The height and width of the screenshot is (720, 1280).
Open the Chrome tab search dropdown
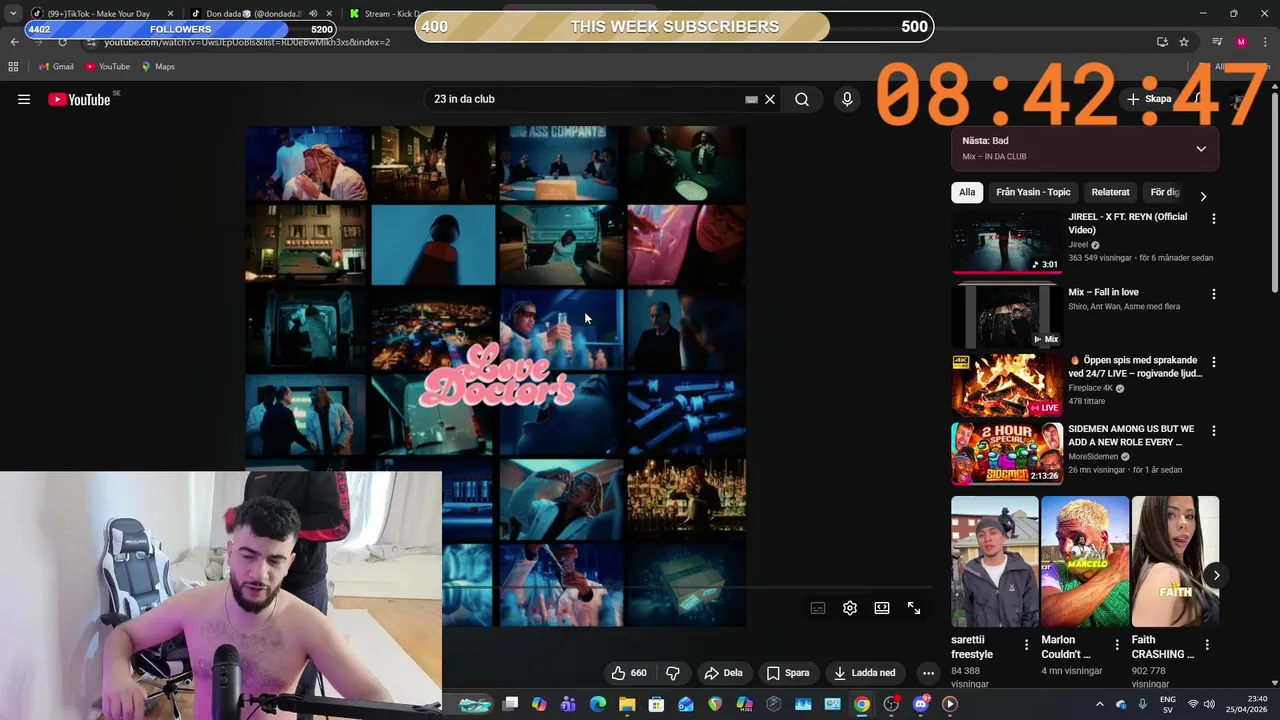[12, 14]
